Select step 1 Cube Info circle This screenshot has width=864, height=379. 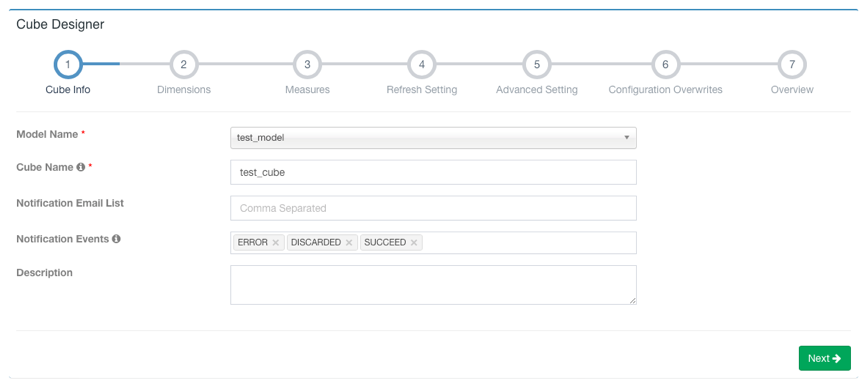[x=68, y=64]
